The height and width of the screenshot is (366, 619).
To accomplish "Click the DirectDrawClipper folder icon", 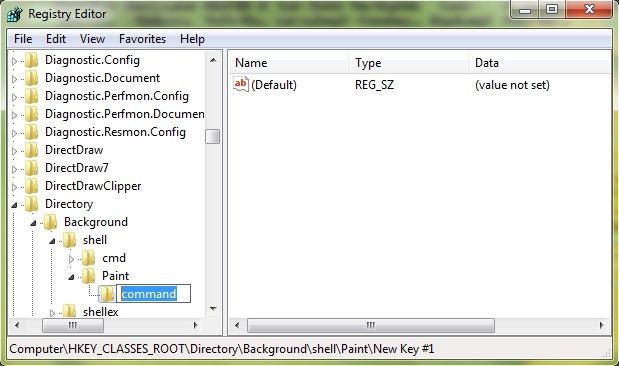I will (x=32, y=186).
